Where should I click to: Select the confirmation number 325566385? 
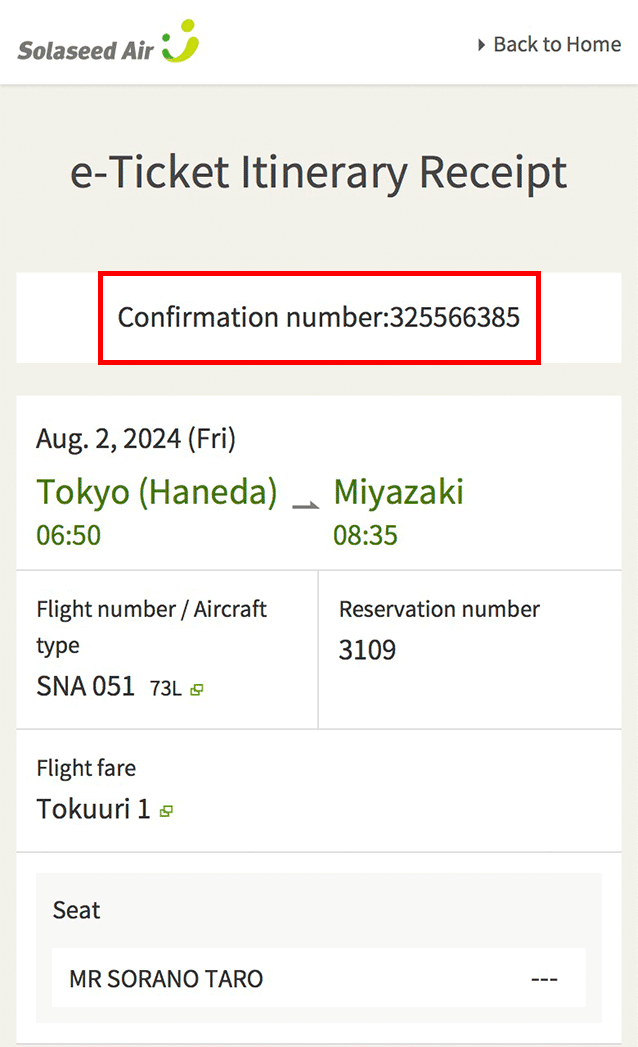tap(455, 317)
